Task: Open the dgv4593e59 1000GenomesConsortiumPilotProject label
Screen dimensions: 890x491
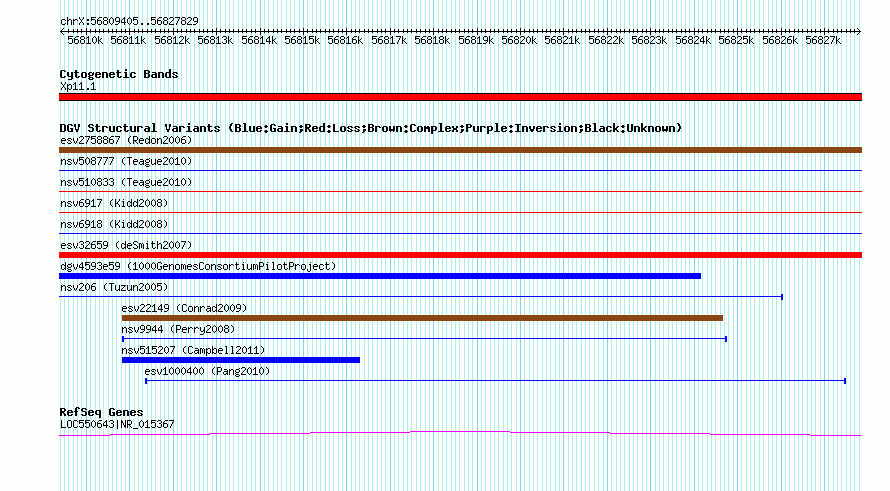Action: (x=198, y=266)
